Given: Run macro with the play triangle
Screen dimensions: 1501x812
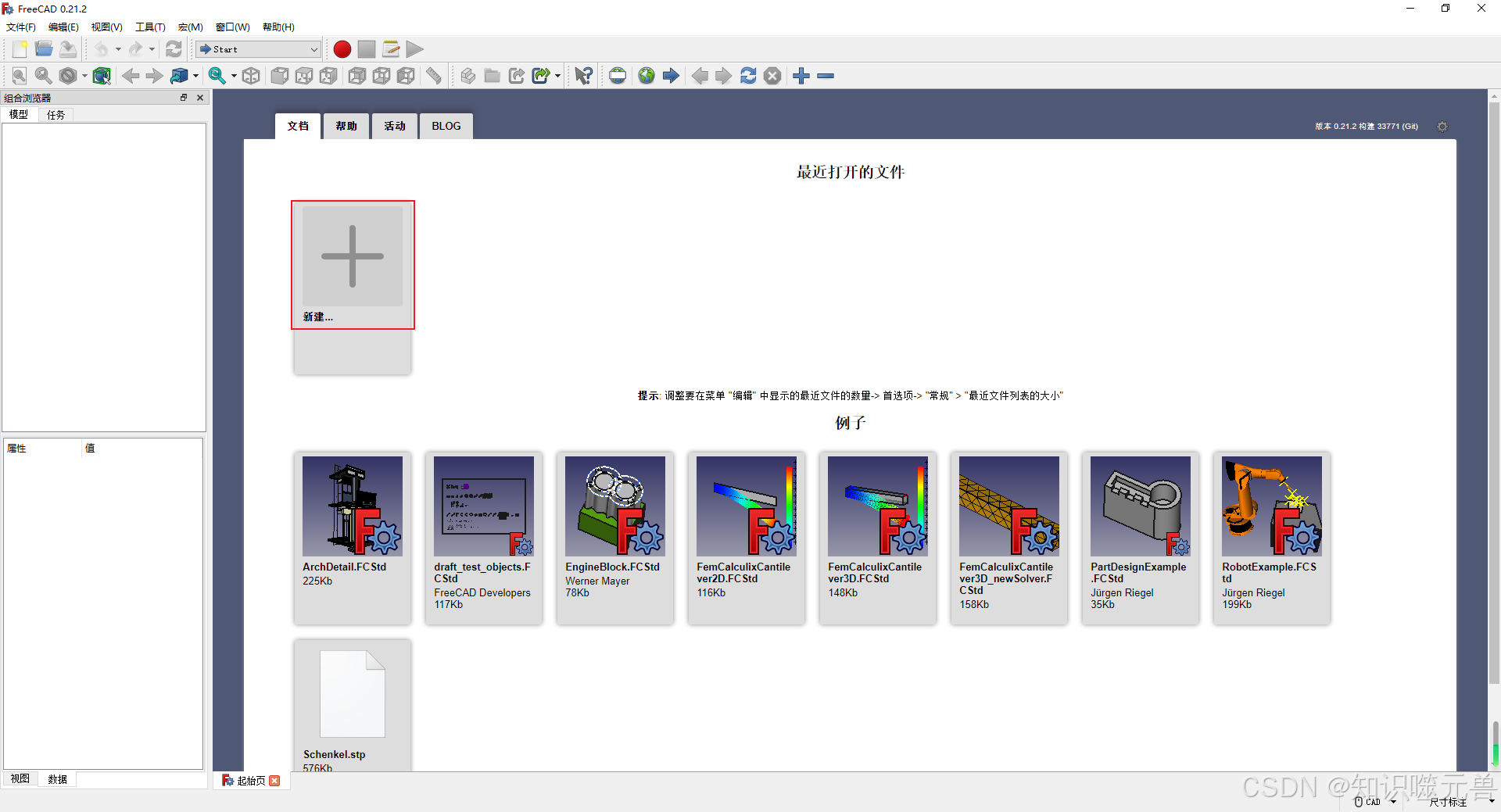Looking at the screenshot, I should point(415,49).
